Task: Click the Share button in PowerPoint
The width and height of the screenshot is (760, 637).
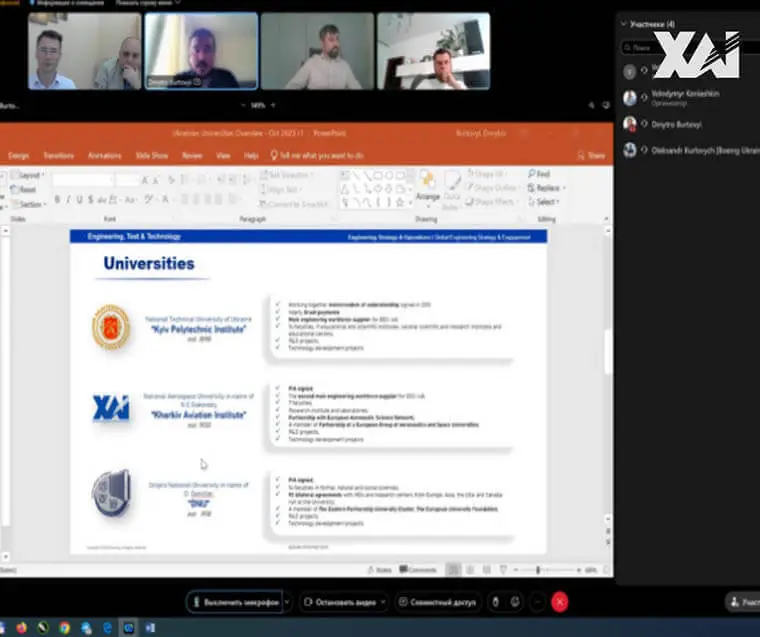Action: click(x=593, y=156)
